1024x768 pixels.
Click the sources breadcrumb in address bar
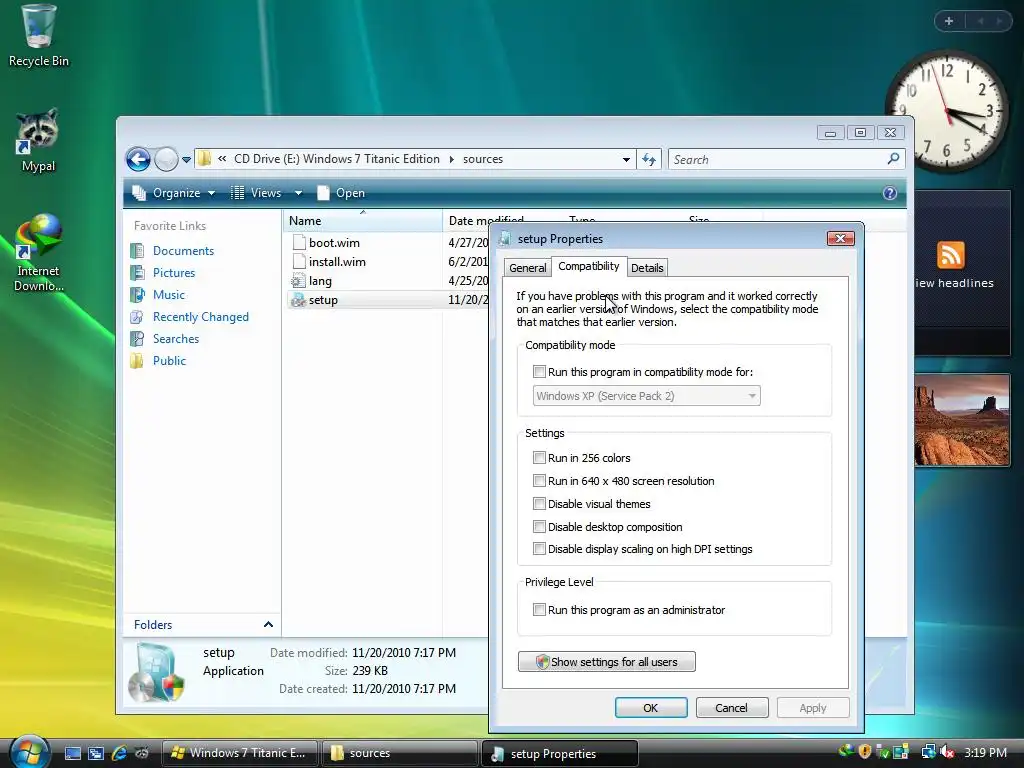[x=483, y=159]
